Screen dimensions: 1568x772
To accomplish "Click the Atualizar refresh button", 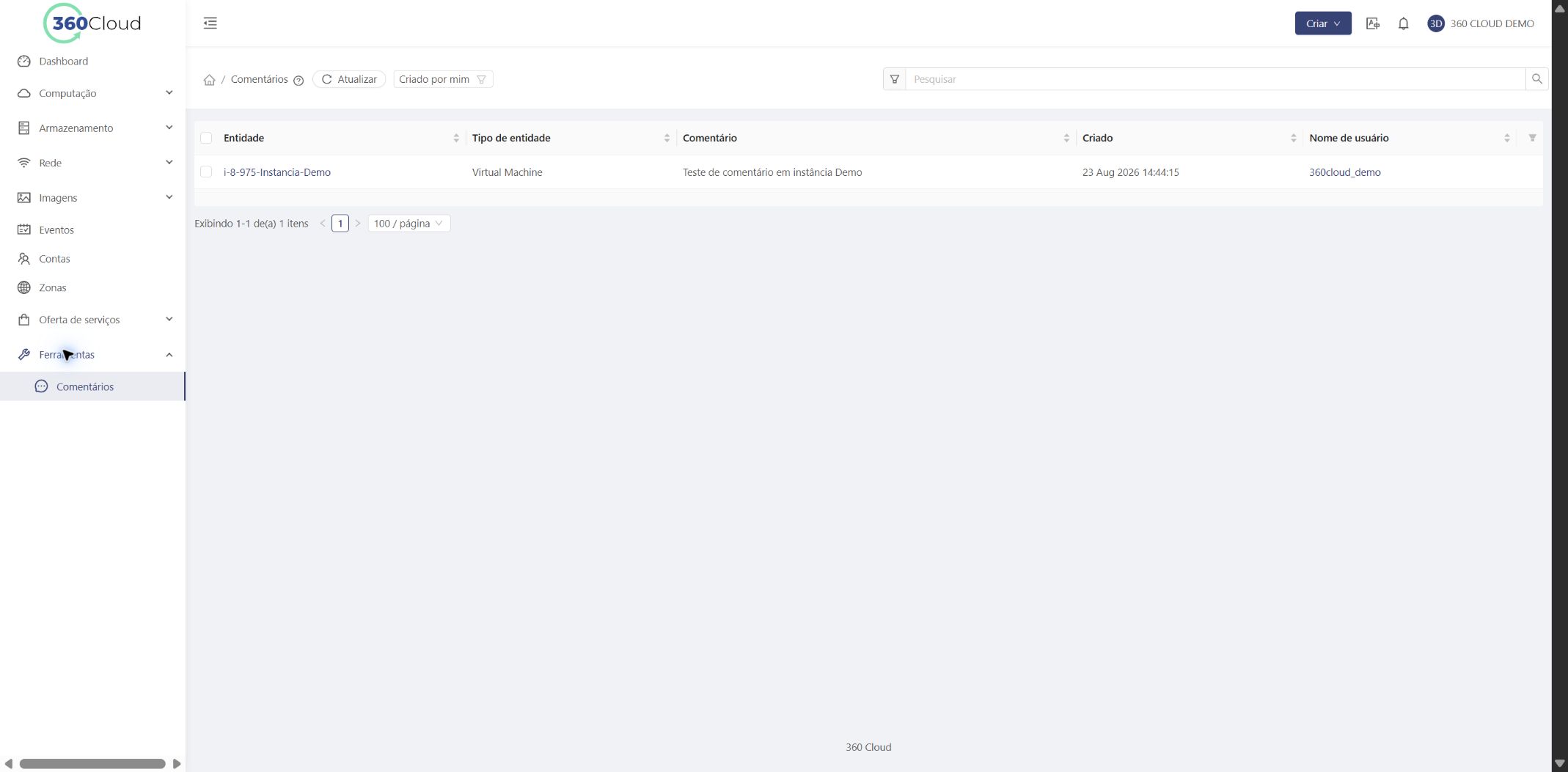I will pos(349,79).
